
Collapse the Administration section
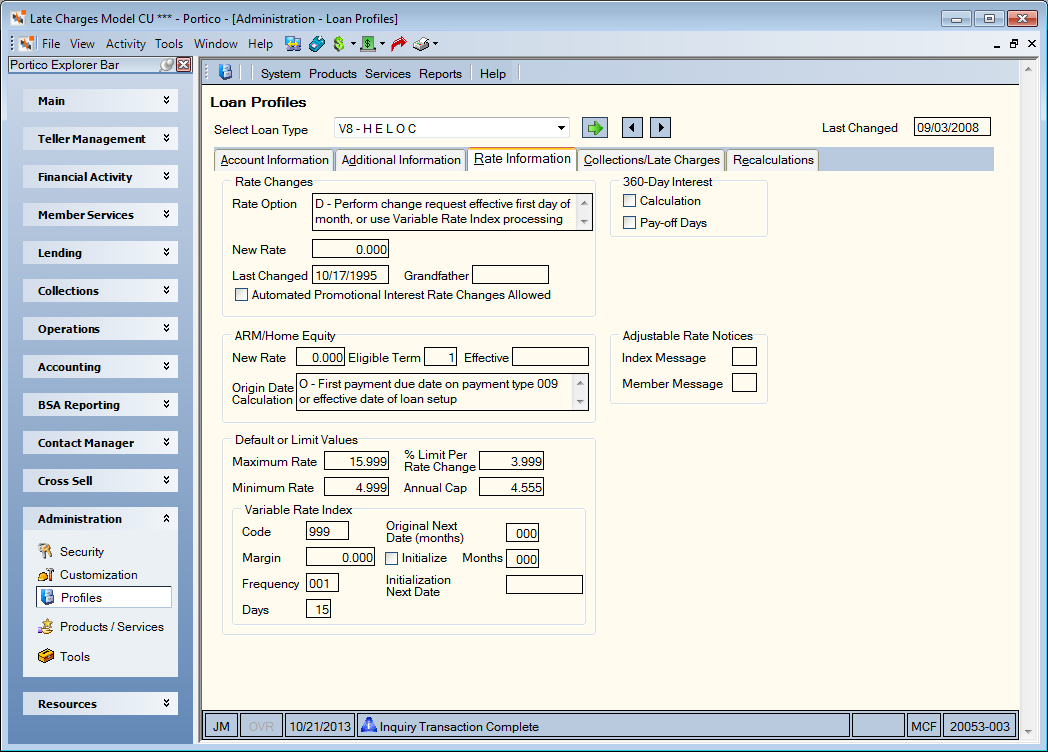[x=100, y=519]
